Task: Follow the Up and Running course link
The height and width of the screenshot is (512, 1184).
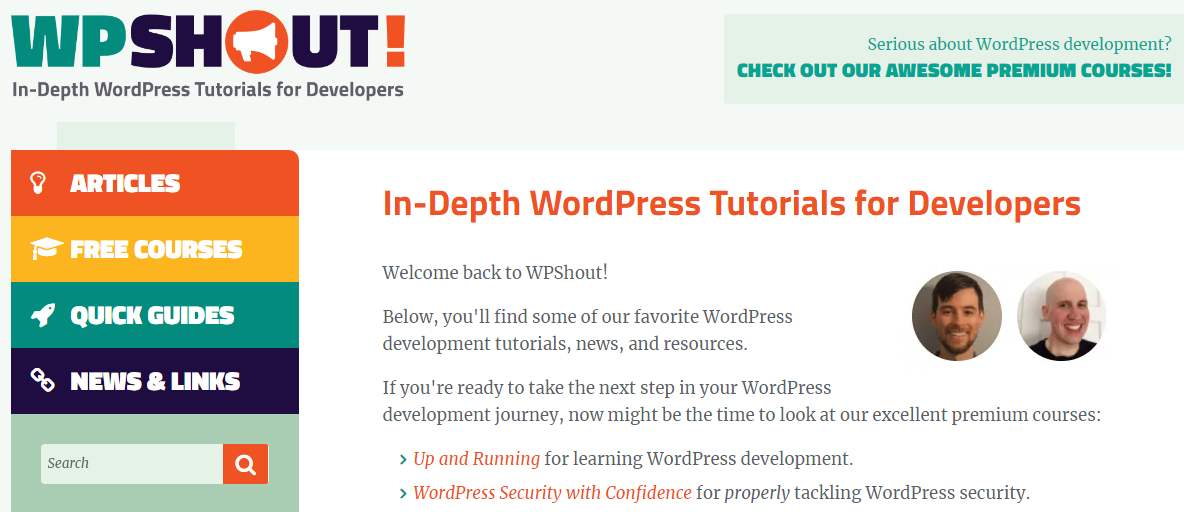Action: (476, 458)
